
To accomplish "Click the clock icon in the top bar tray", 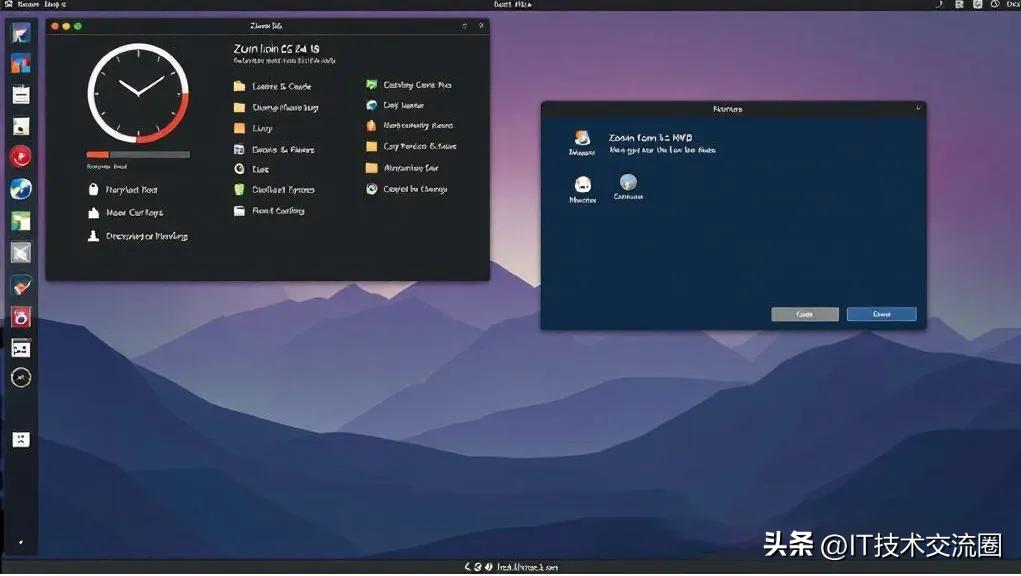I will coord(995,4).
